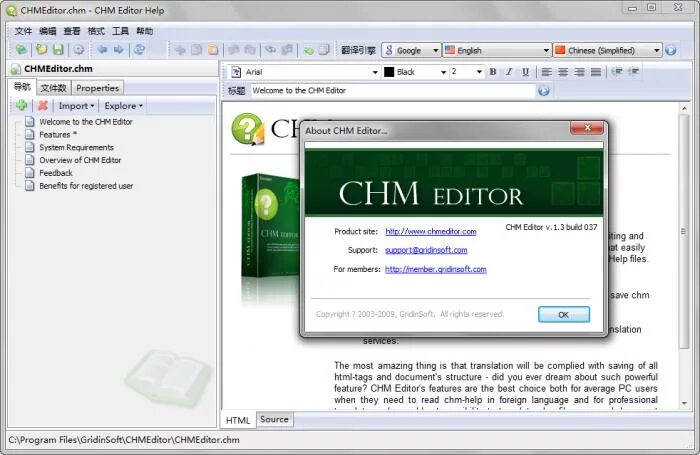This screenshot has height=455, width=700.
Task: Click the orange page icon in toolbar
Action: (213, 50)
